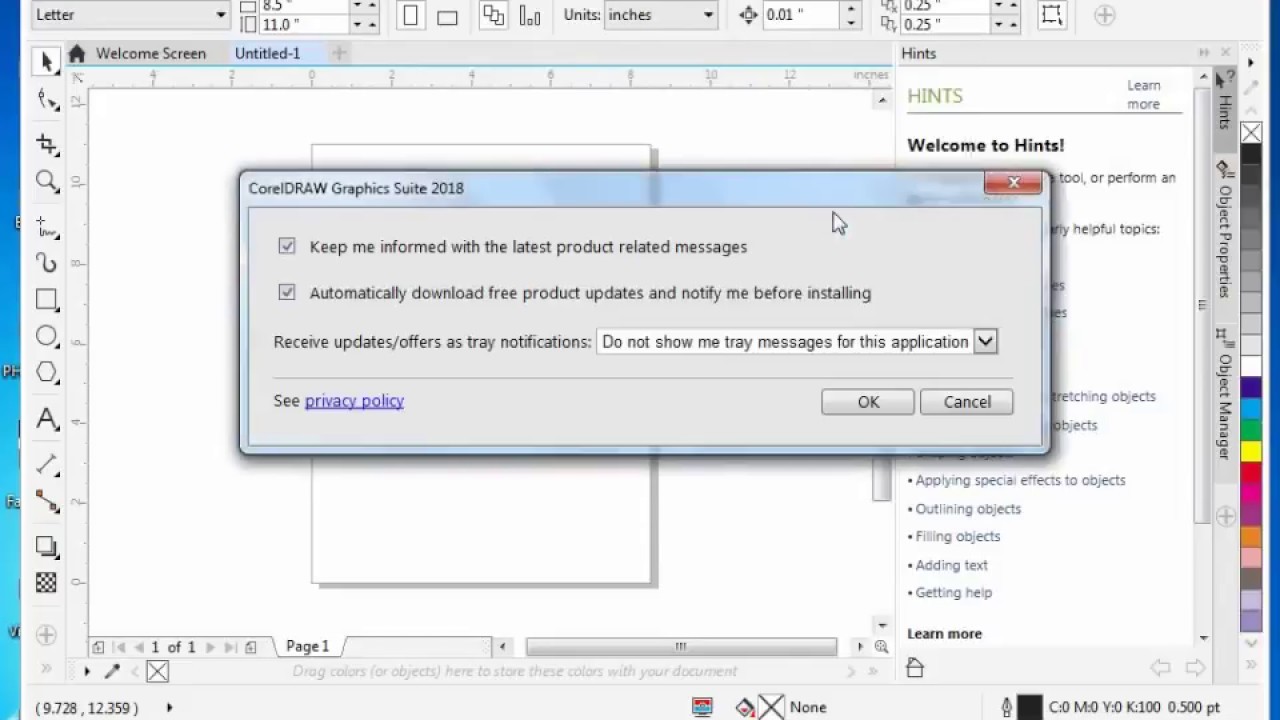1280x720 pixels.
Task: Click the zoom magnifier beside horizontal scrollbar
Action: click(881, 647)
